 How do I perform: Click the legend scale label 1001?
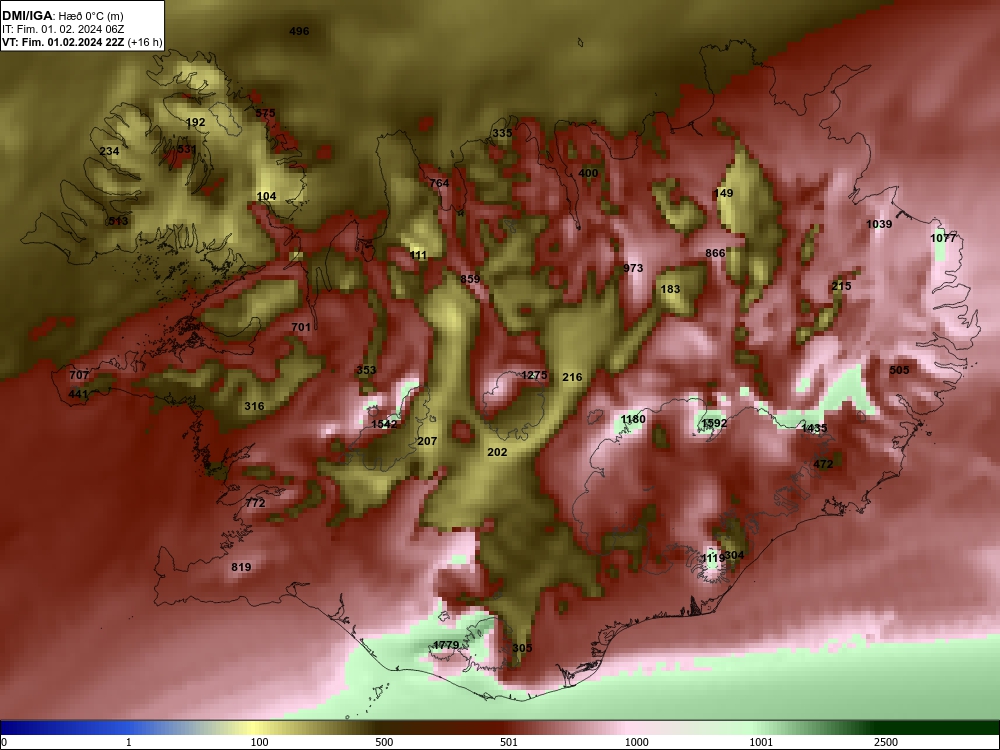click(x=761, y=742)
